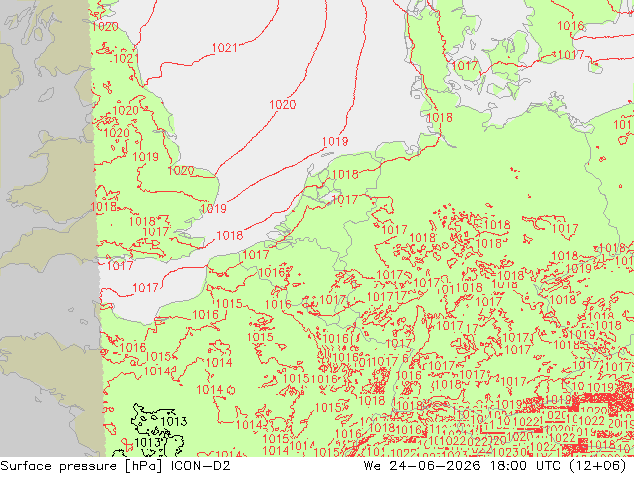
Task: Click the '(12+06)' forecast run text
Action: [x=598, y=466]
